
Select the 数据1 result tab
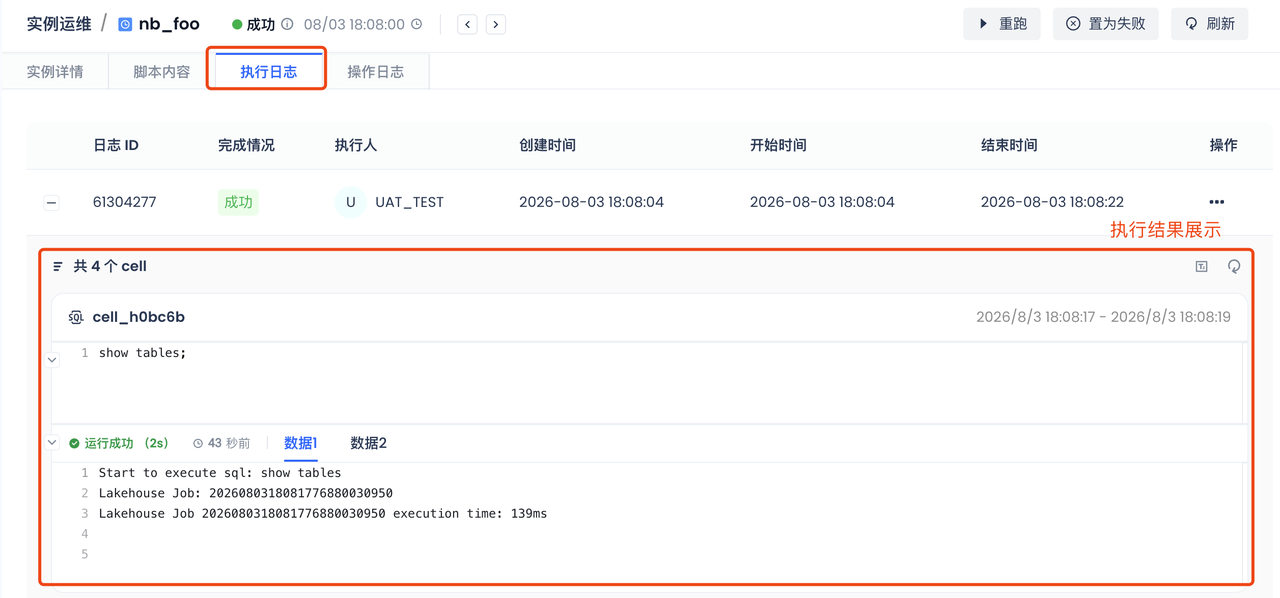click(301, 443)
